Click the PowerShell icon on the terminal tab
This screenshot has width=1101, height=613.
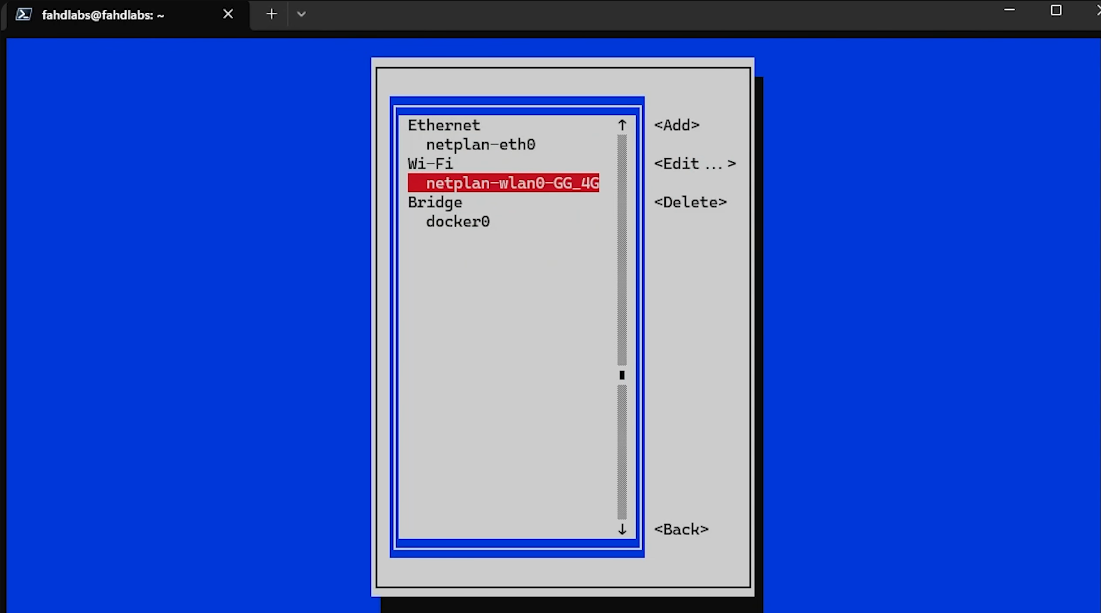point(22,14)
